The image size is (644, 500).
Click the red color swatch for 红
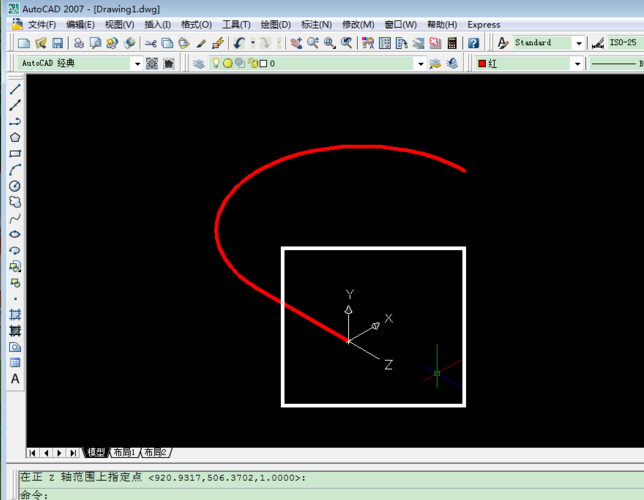[x=482, y=63]
